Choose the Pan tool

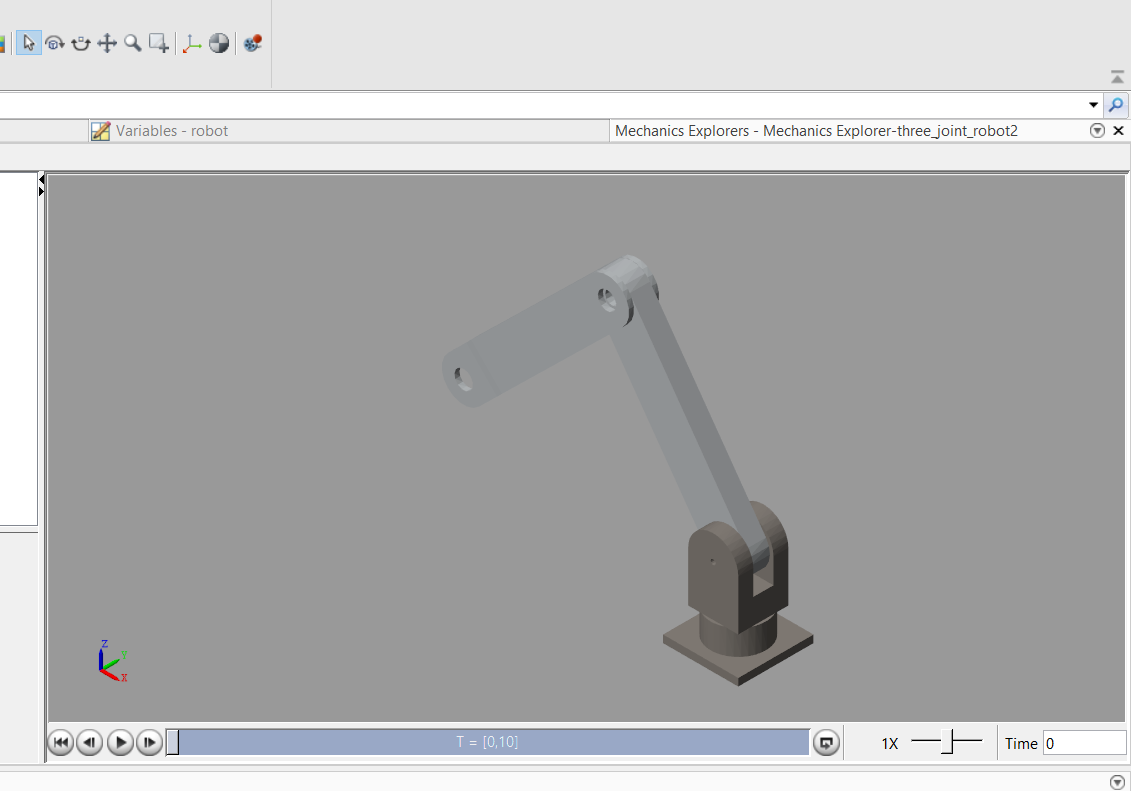pos(106,43)
